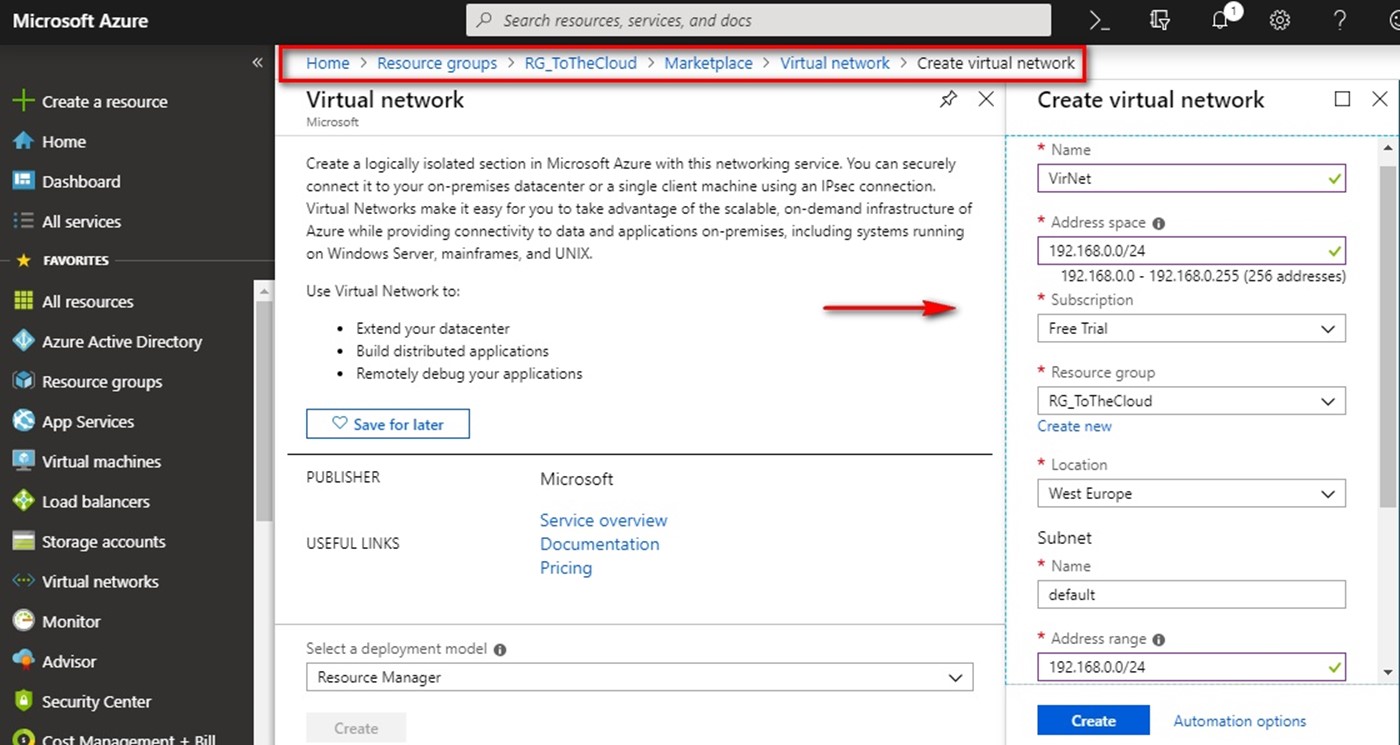Screen dimensions: 1400x745
Task: Click the Load balancers icon
Action: point(23,501)
